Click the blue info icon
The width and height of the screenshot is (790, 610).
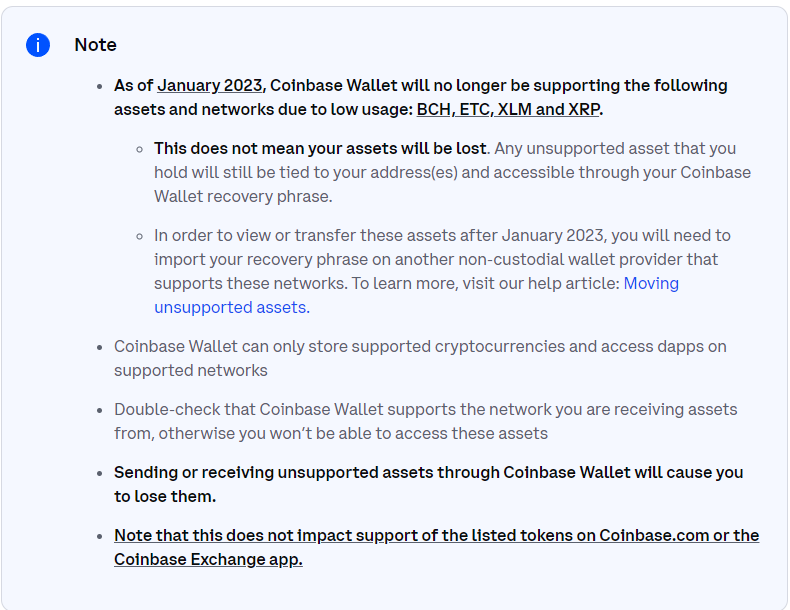(38, 45)
